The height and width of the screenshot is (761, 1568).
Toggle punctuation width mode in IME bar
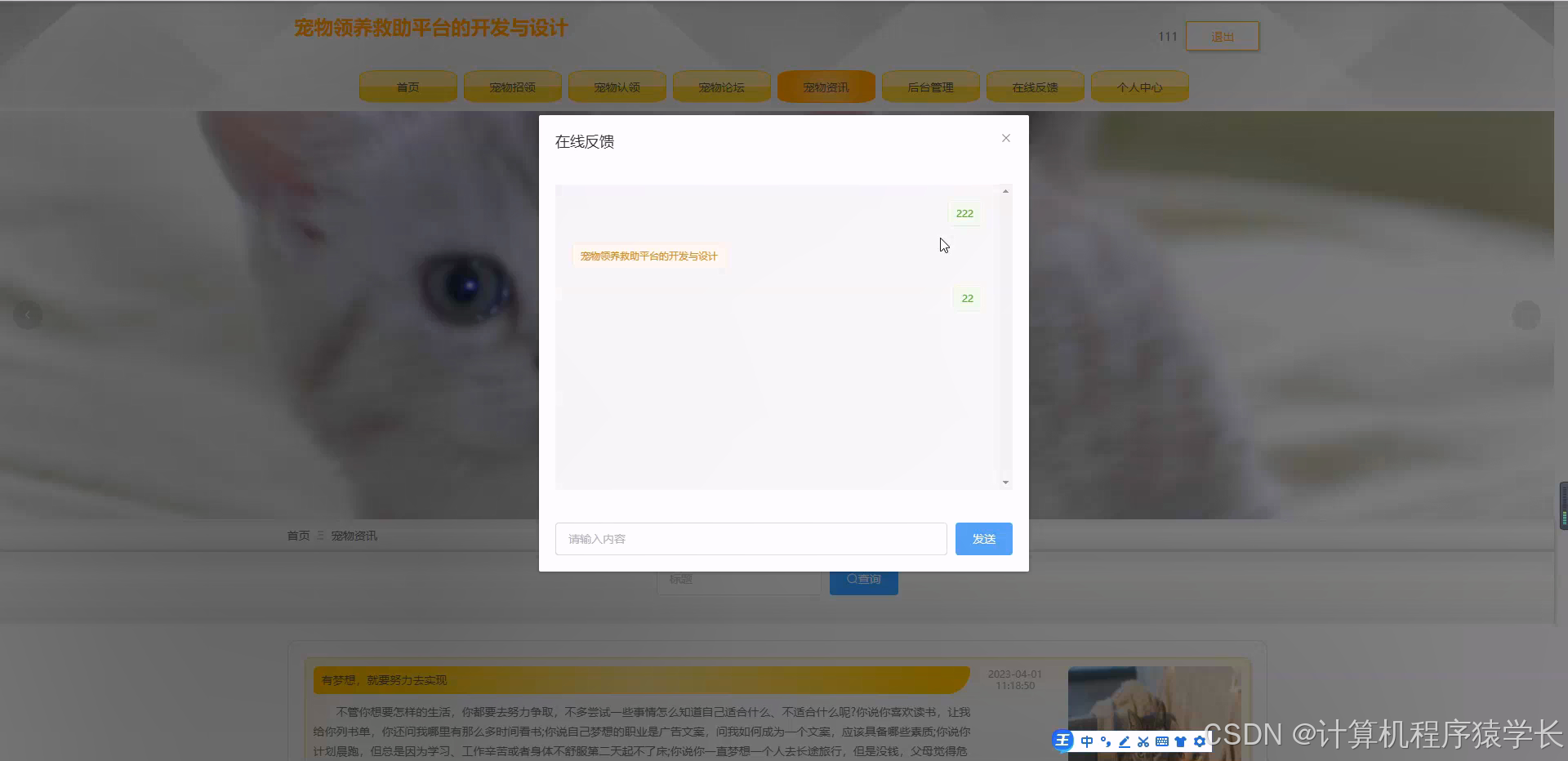[x=1105, y=741]
